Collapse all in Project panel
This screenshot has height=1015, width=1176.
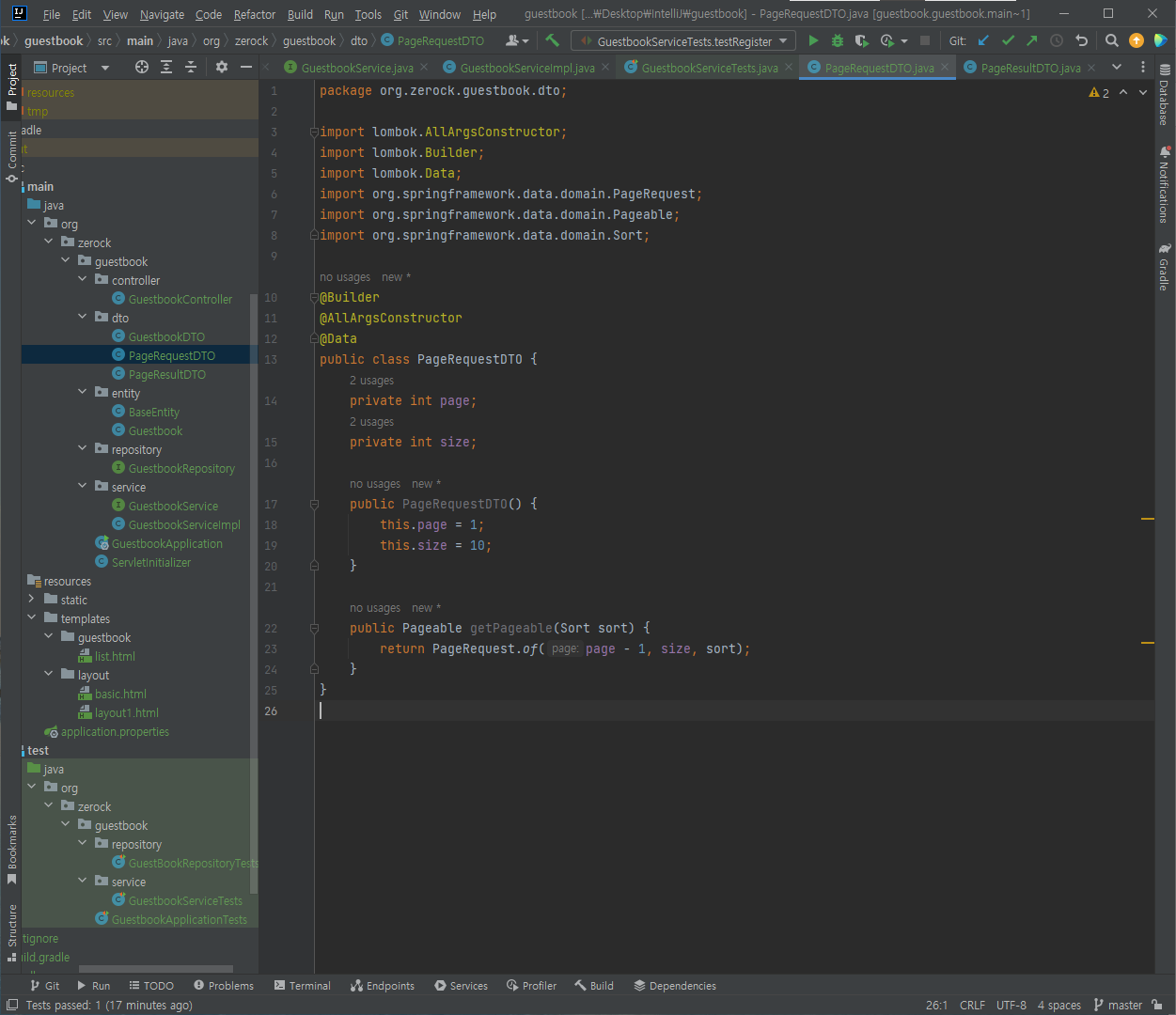tap(191, 67)
